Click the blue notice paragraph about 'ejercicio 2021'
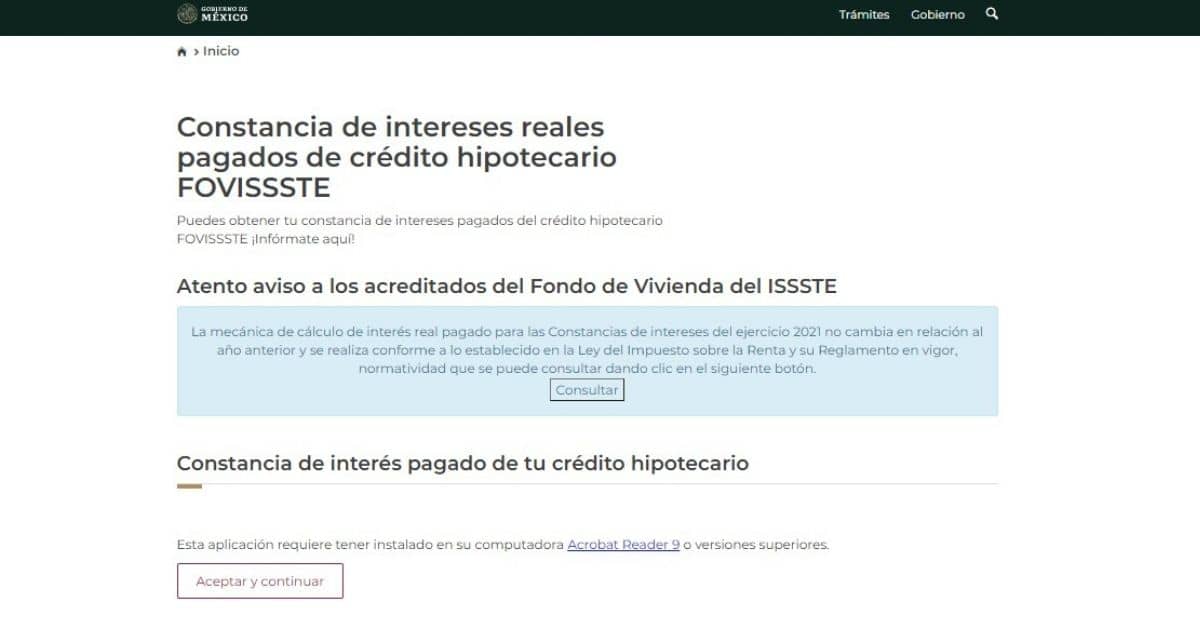The image size is (1200, 628). pyautogui.click(x=587, y=349)
